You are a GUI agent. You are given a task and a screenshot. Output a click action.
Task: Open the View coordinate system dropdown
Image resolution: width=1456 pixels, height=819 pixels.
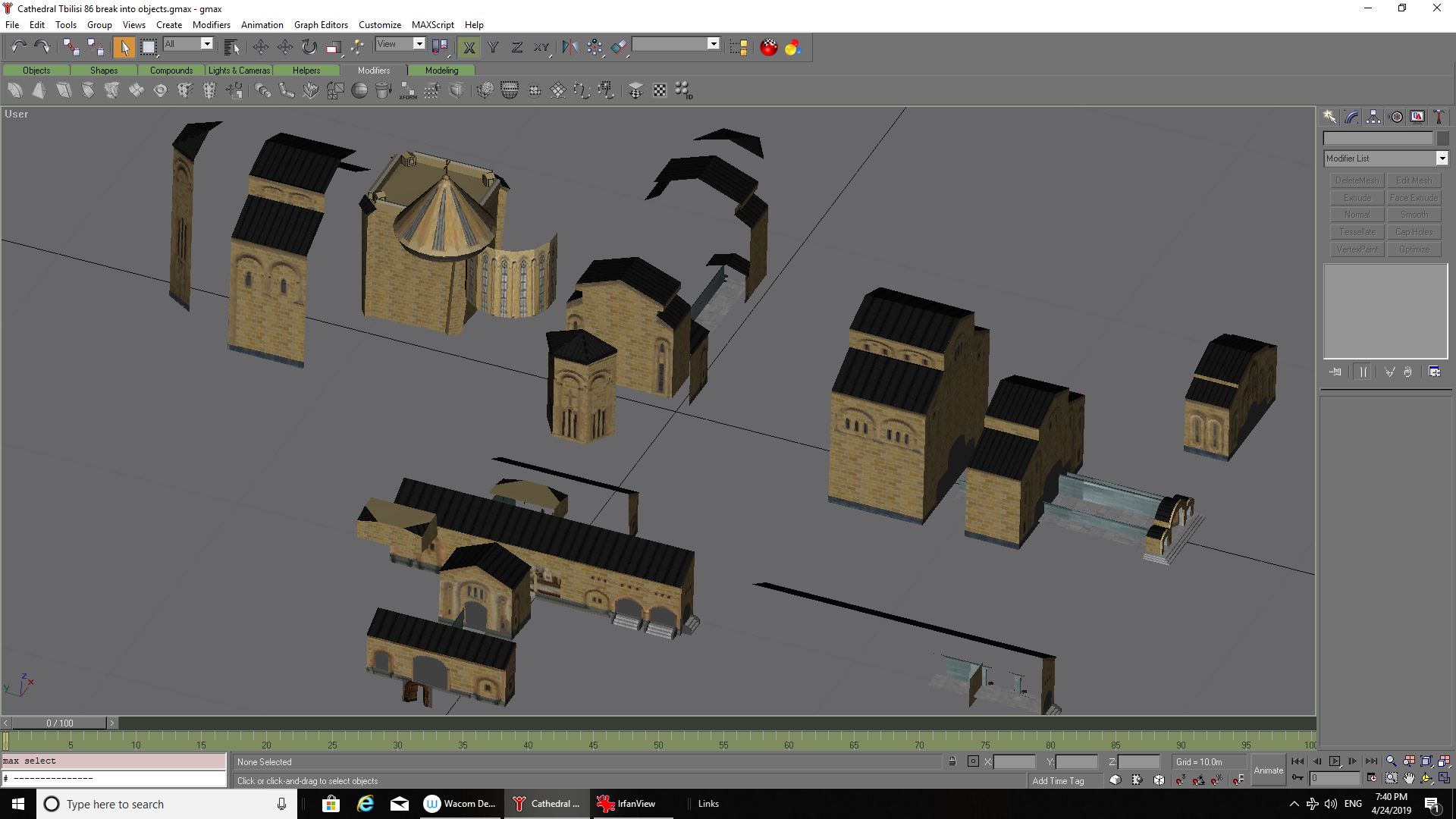[400, 44]
